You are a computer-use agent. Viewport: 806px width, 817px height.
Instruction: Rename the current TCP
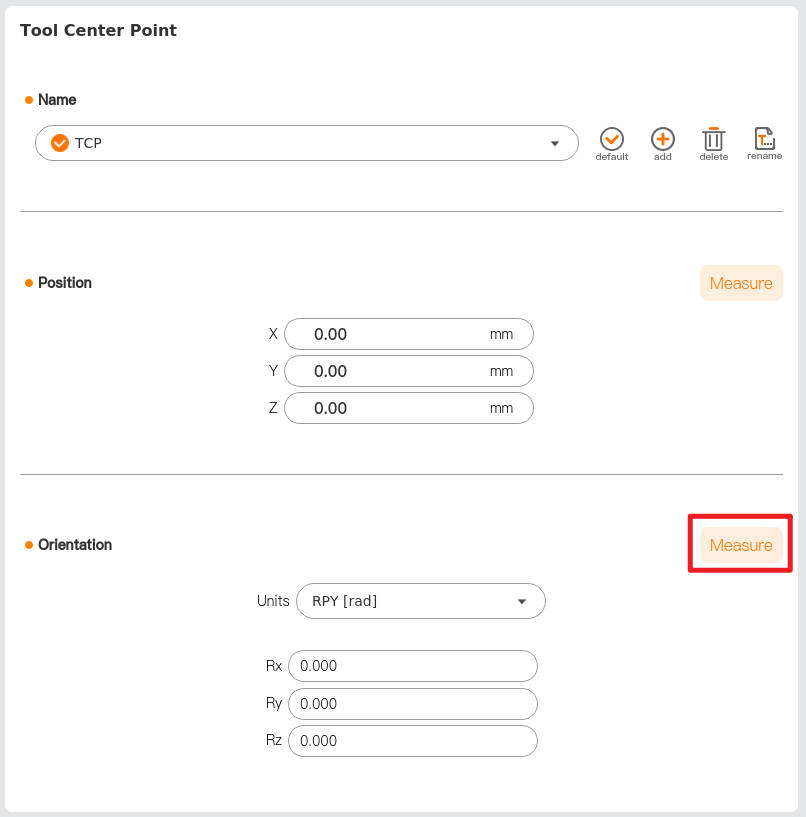[x=764, y=140]
